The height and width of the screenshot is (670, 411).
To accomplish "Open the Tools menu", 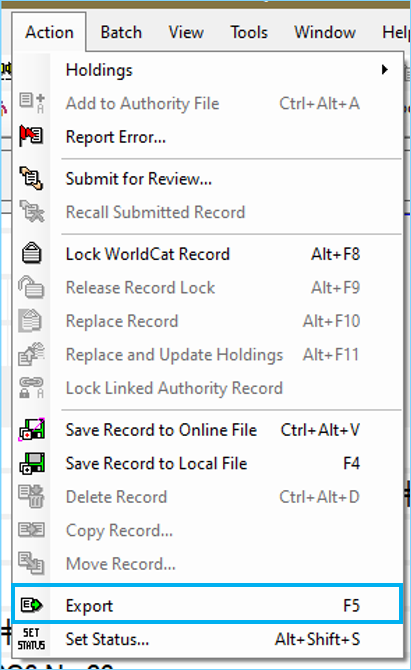I will (x=249, y=32).
